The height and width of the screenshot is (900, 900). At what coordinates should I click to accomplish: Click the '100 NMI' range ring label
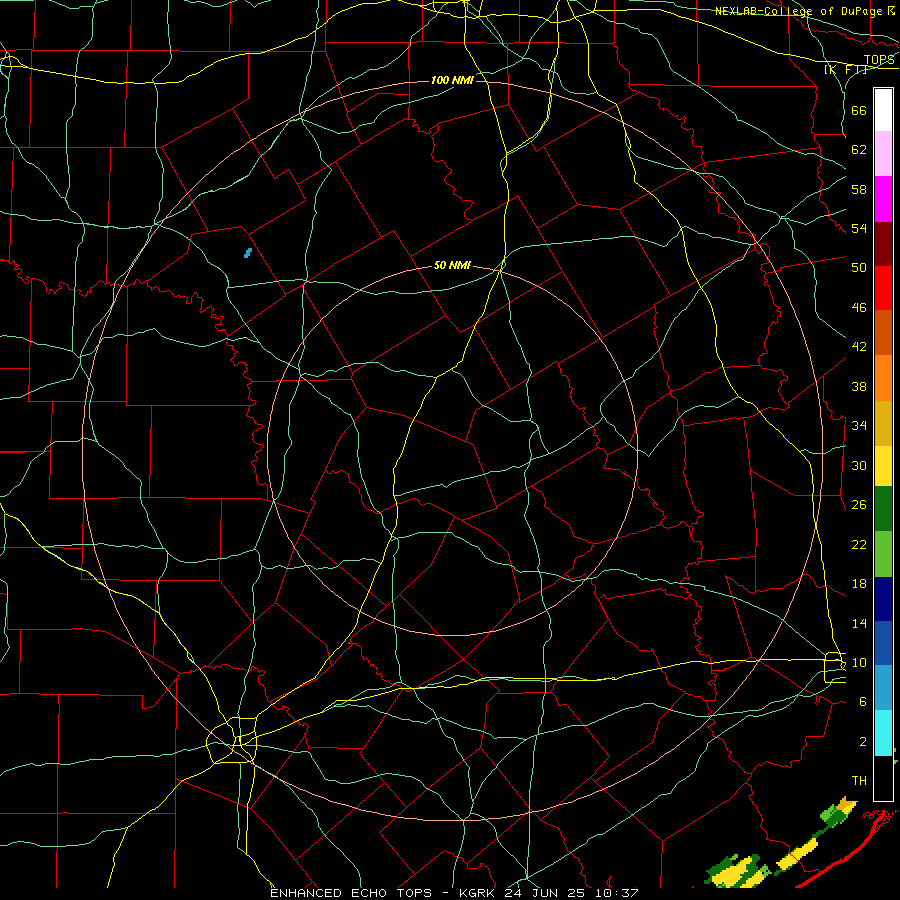(452, 80)
